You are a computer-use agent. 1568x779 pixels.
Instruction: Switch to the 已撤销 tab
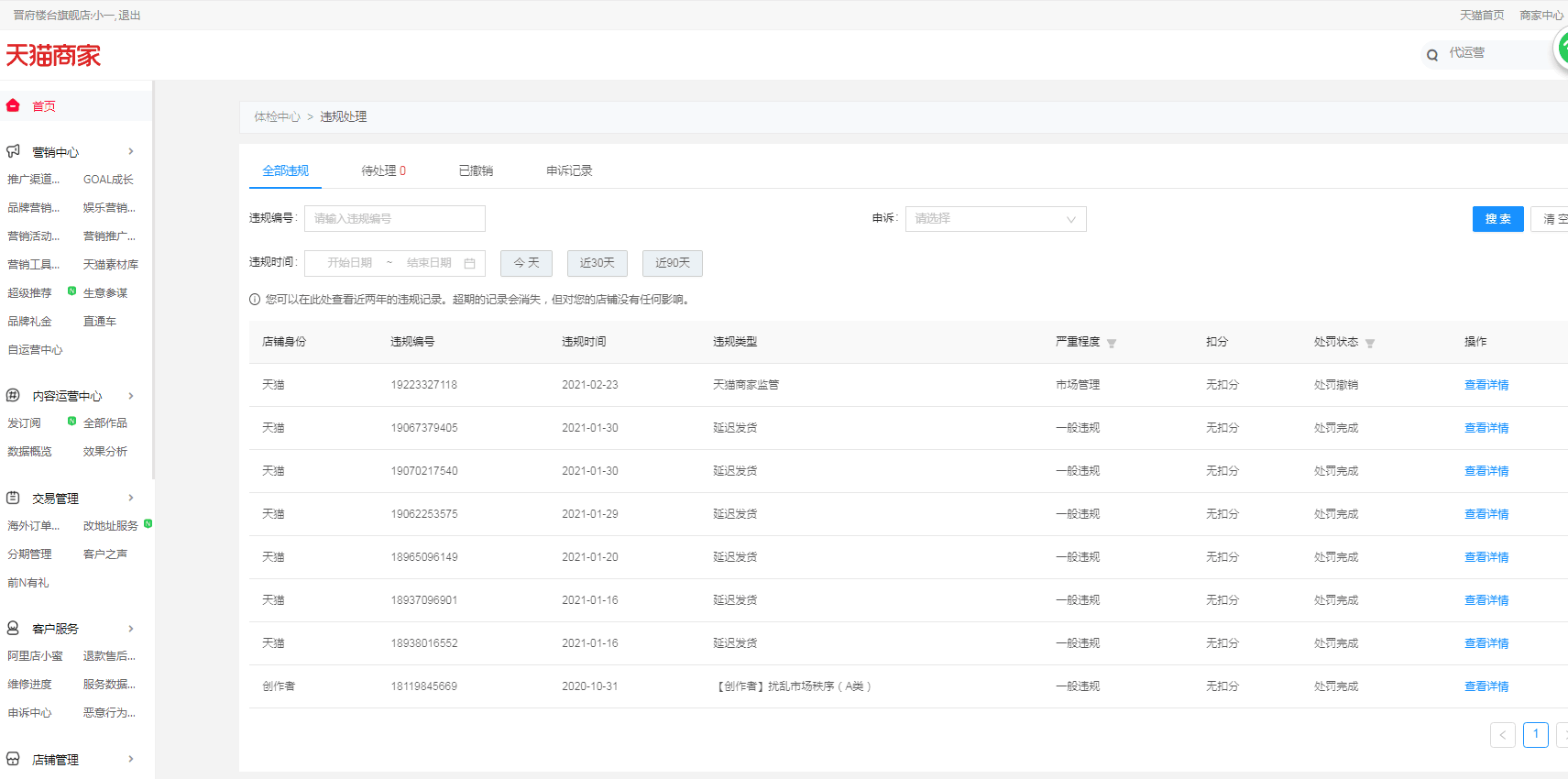click(476, 170)
